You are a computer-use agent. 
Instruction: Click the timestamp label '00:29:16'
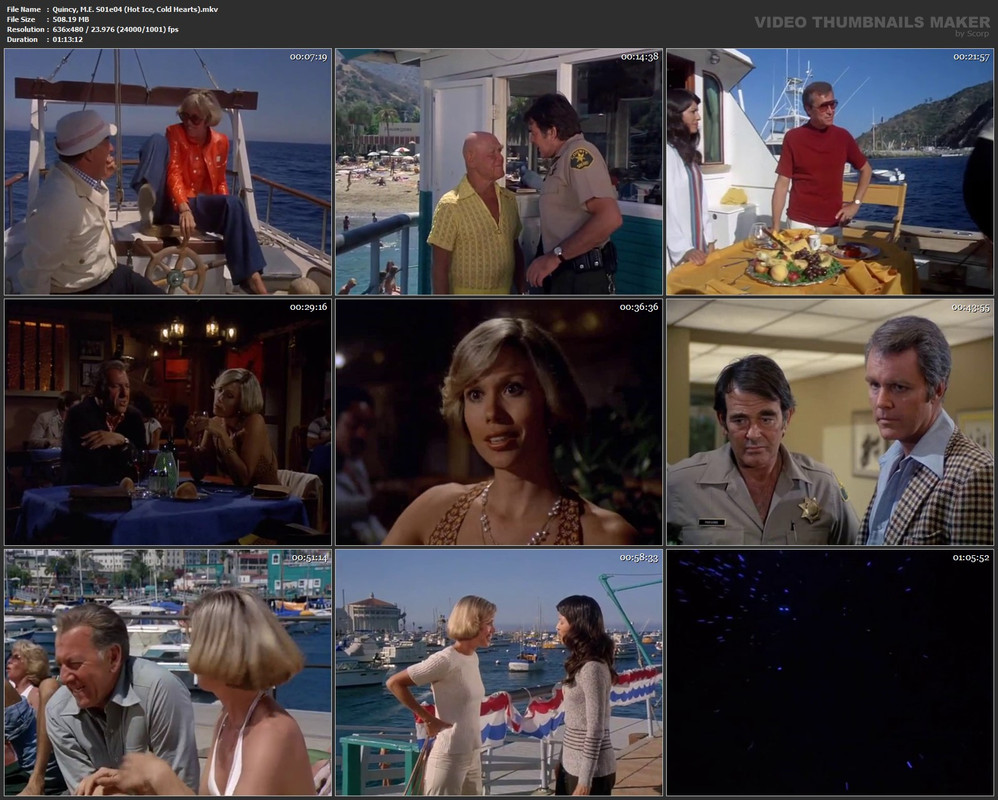tap(308, 307)
